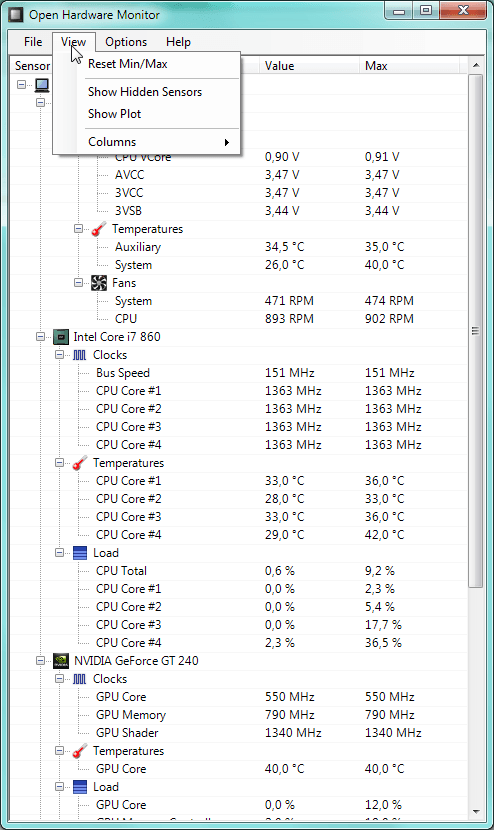Click the Fans group fan icon

coord(99,283)
